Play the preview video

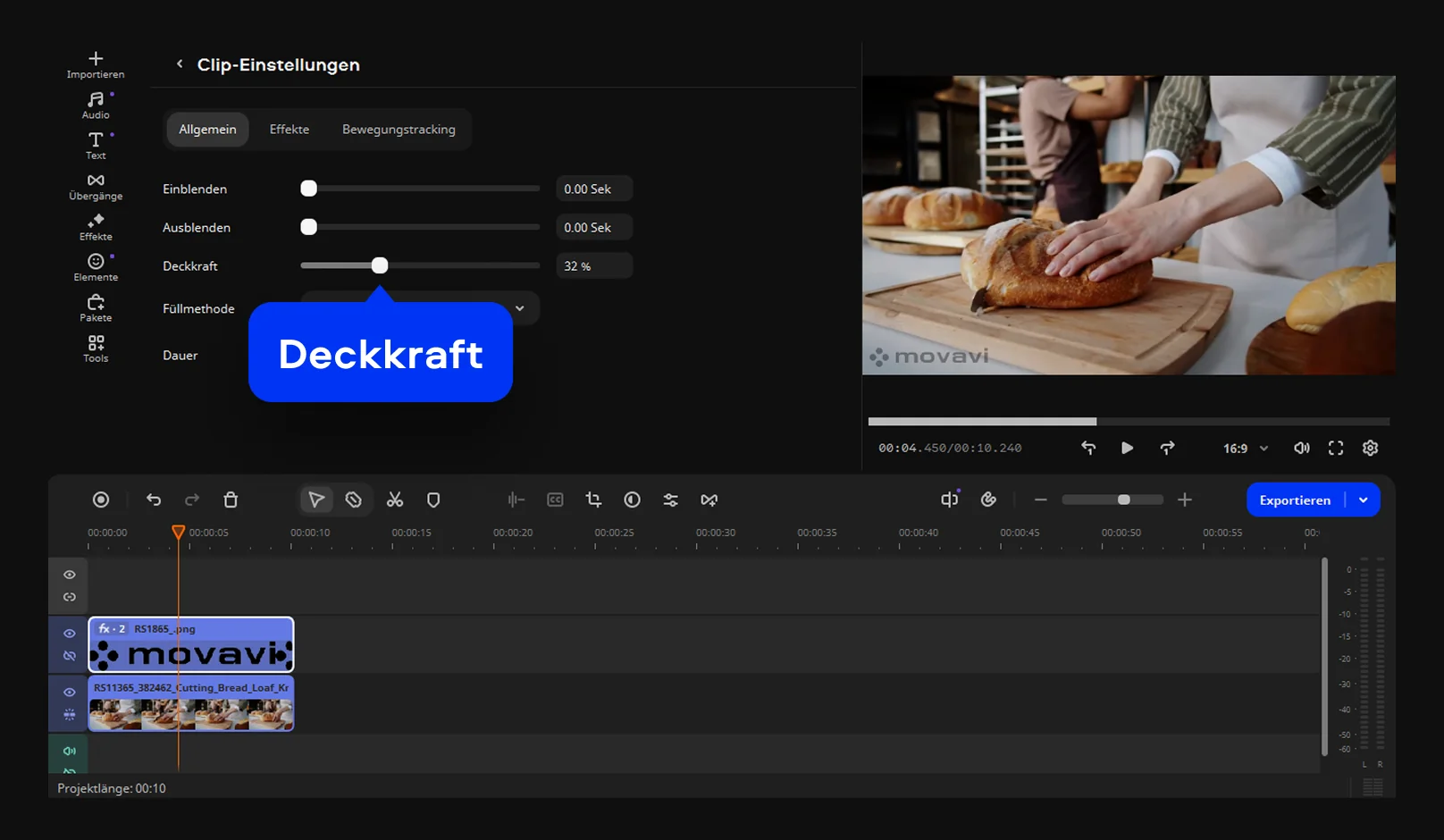click(1127, 448)
